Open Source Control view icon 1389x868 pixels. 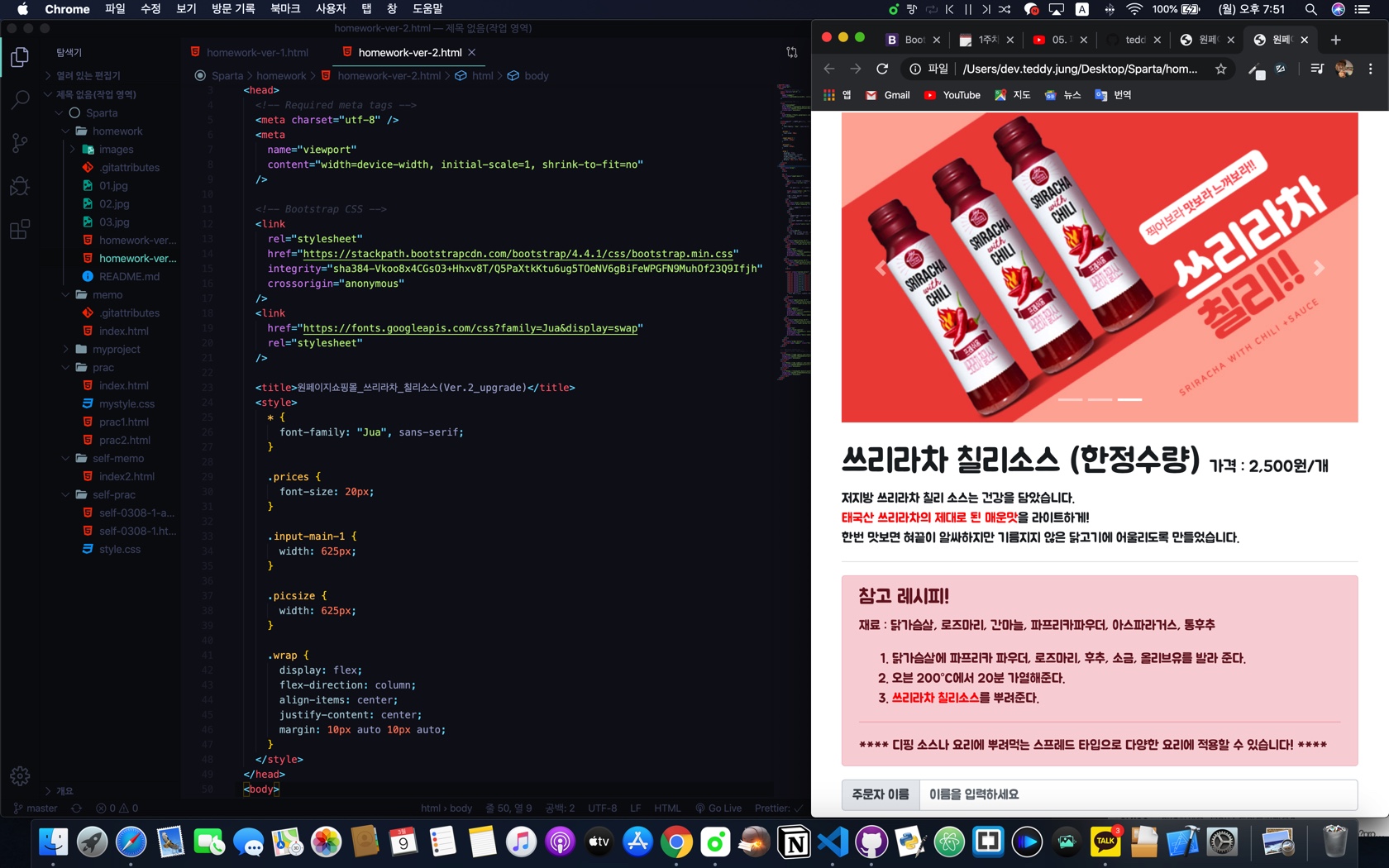20,143
